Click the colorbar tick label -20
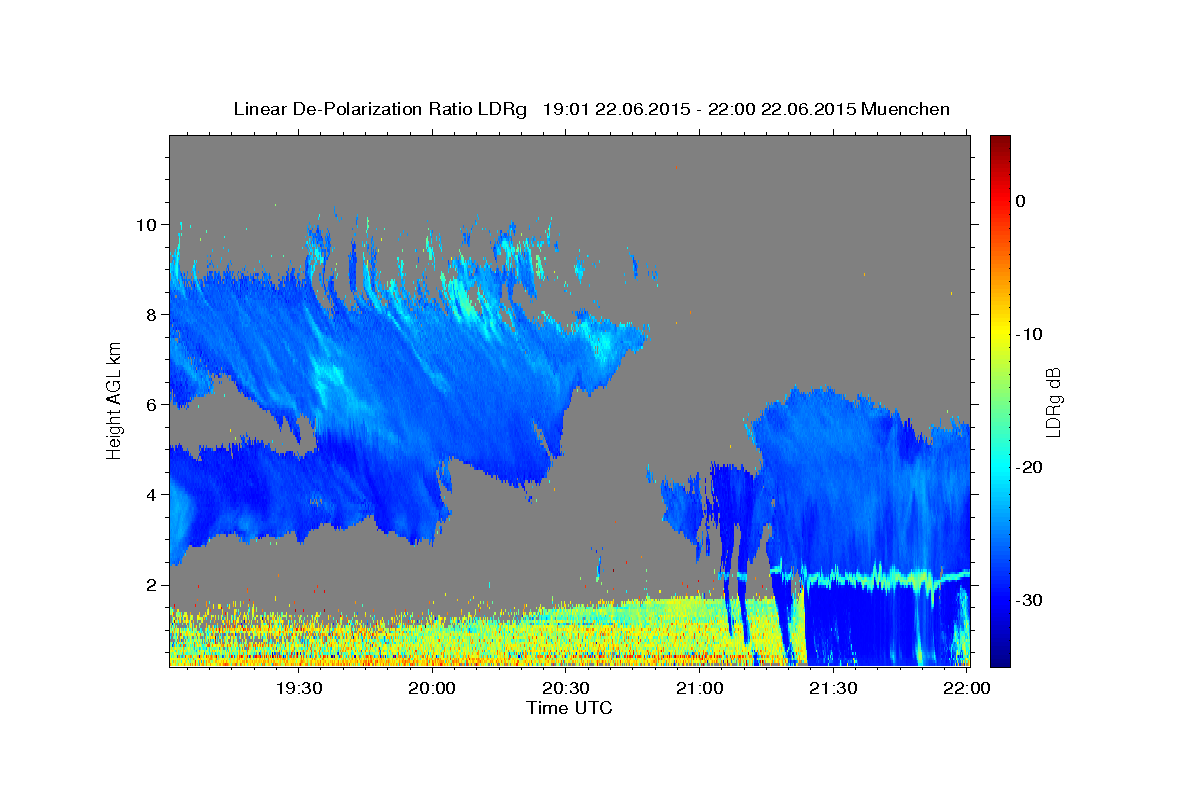The height and width of the screenshot is (800, 1200). point(1027,467)
